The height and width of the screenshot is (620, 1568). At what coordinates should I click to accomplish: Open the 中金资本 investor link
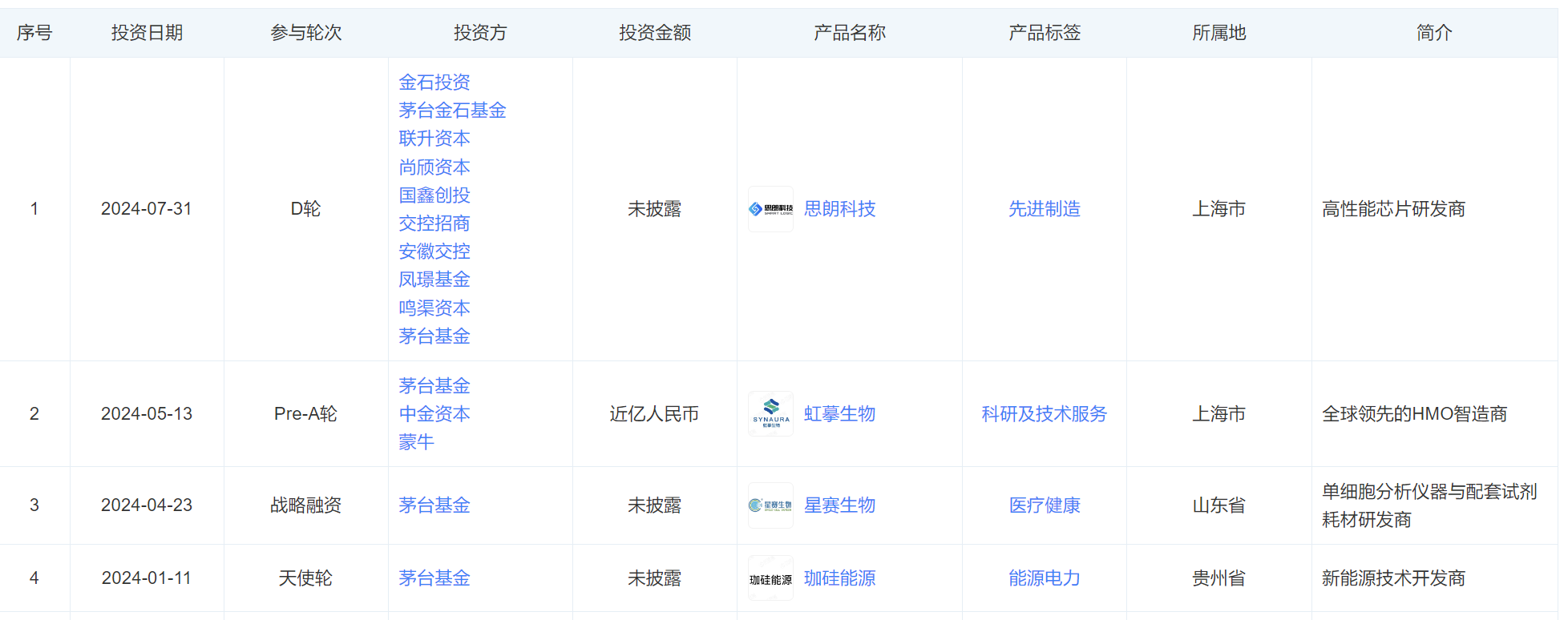coord(434,414)
